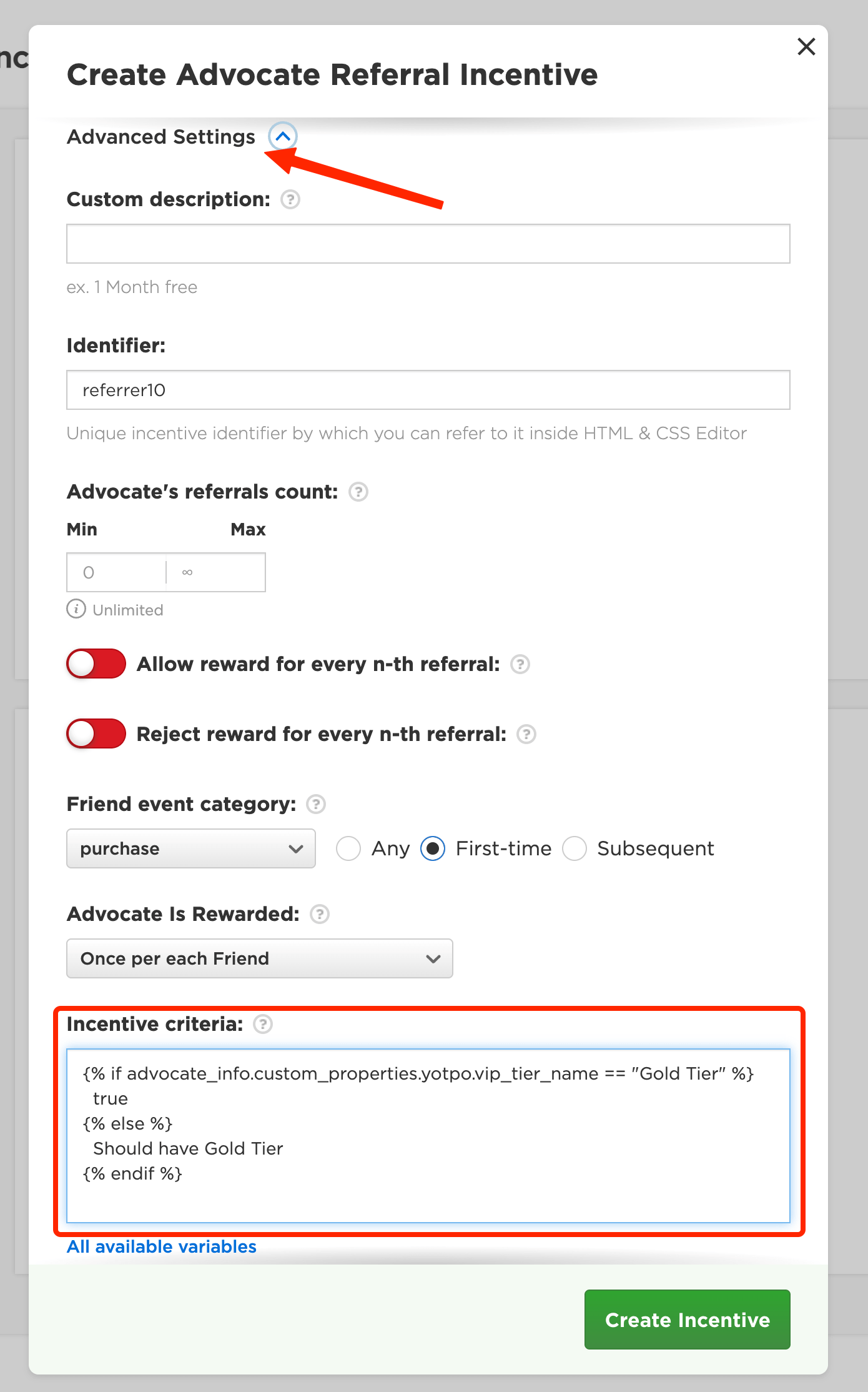Click the Unlimited info icon
868x1392 pixels.
click(x=76, y=609)
